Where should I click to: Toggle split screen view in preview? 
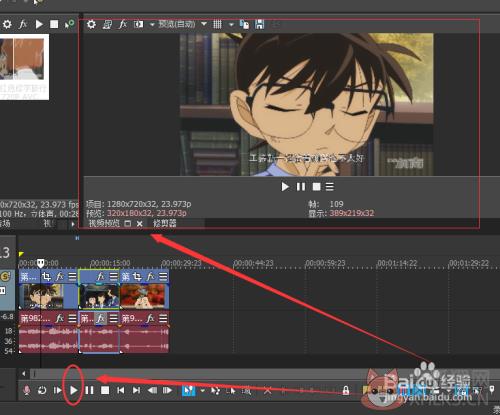pos(138,24)
